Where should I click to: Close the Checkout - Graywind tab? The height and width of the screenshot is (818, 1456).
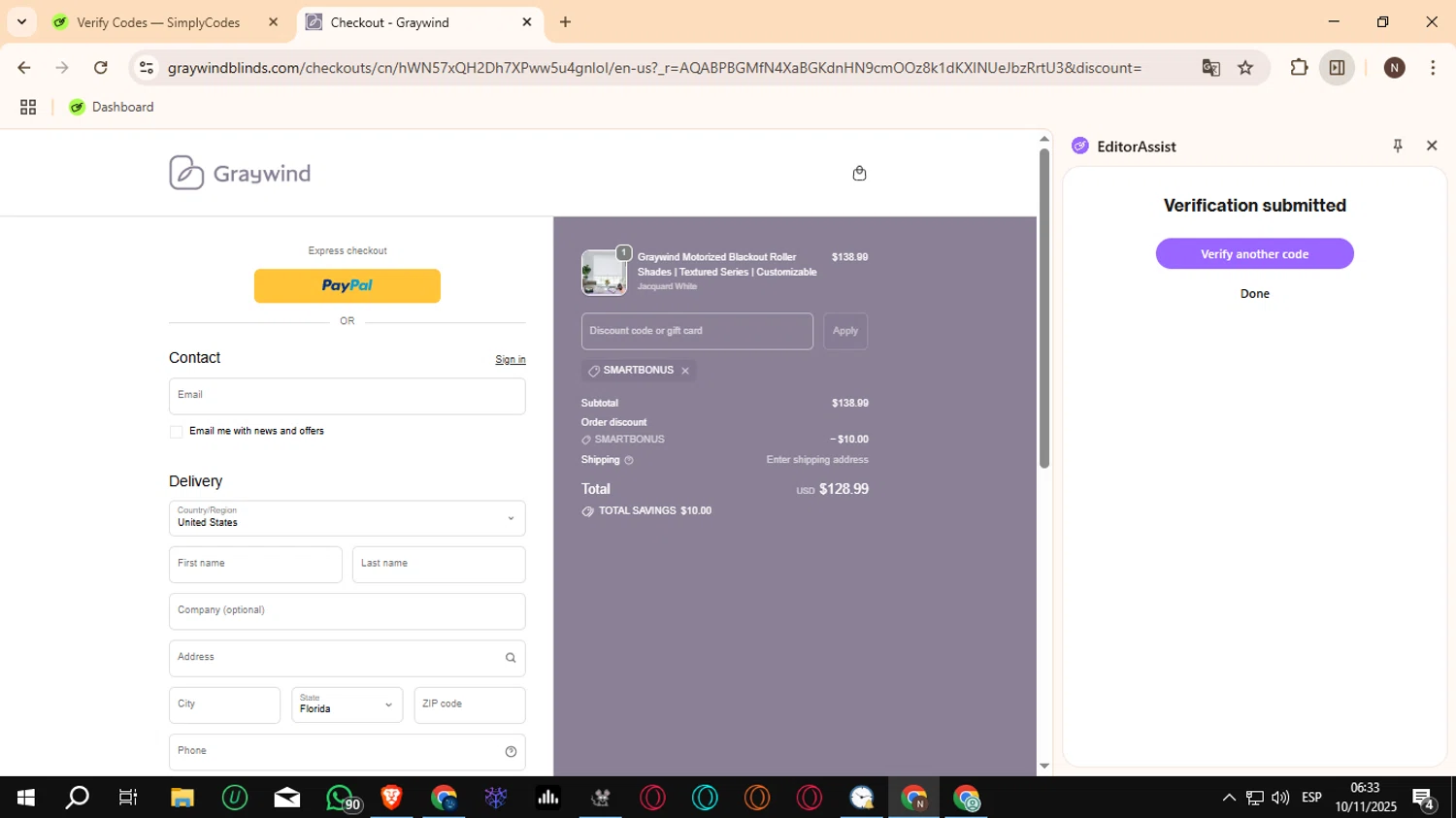tap(527, 21)
